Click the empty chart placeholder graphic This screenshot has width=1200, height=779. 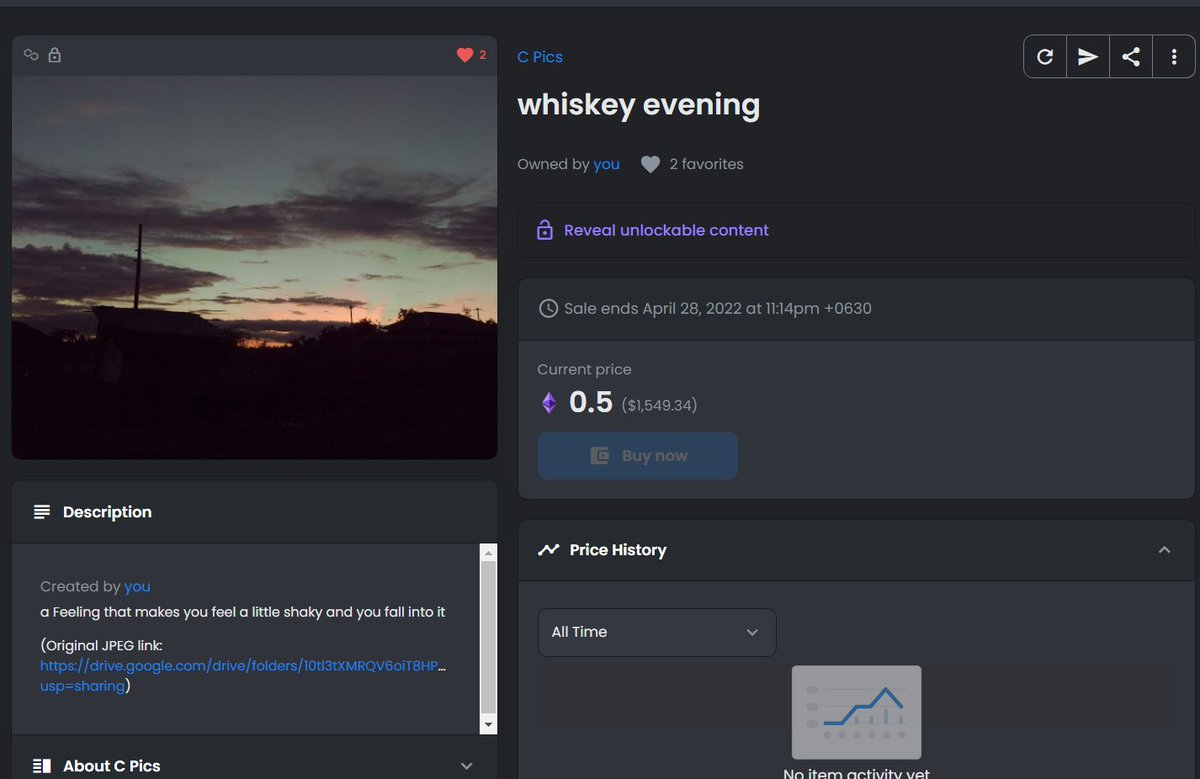856,712
